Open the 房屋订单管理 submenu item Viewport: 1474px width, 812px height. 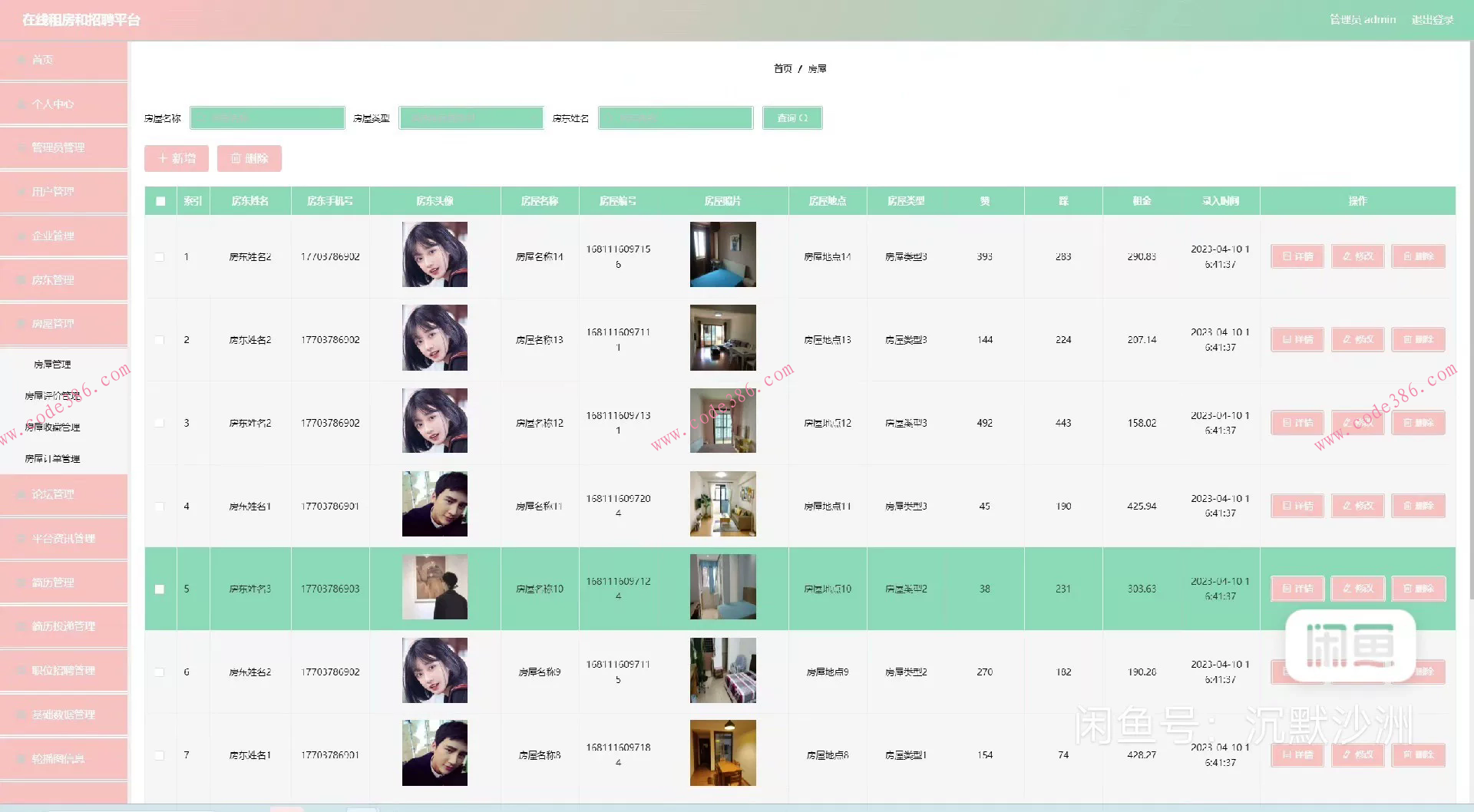click(x=52, y=459)
